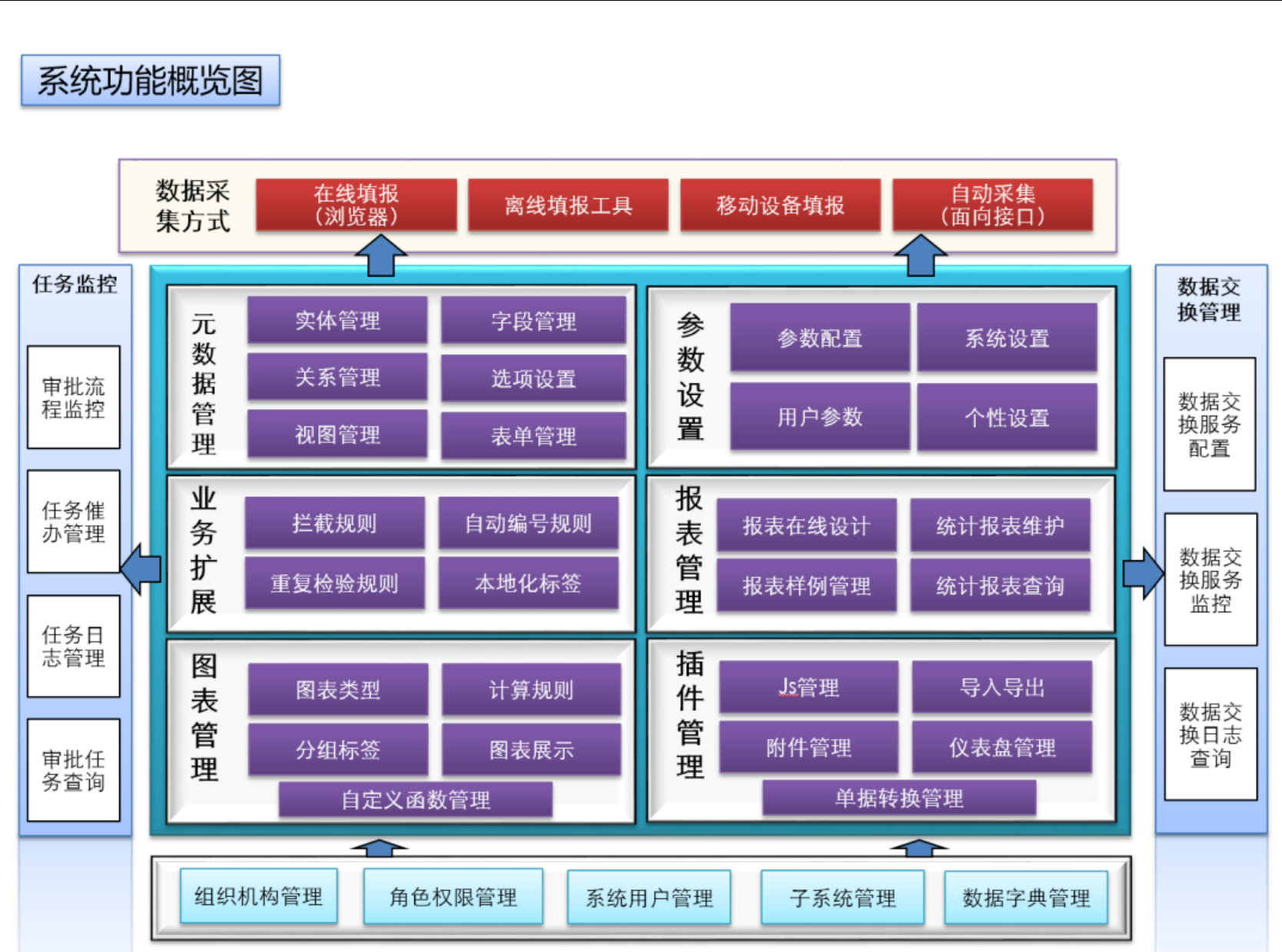This screenshot has width=1282, height=952.
Task: Expand the 数据交换服务配置 panel
Action: (x=1211, y=424)
